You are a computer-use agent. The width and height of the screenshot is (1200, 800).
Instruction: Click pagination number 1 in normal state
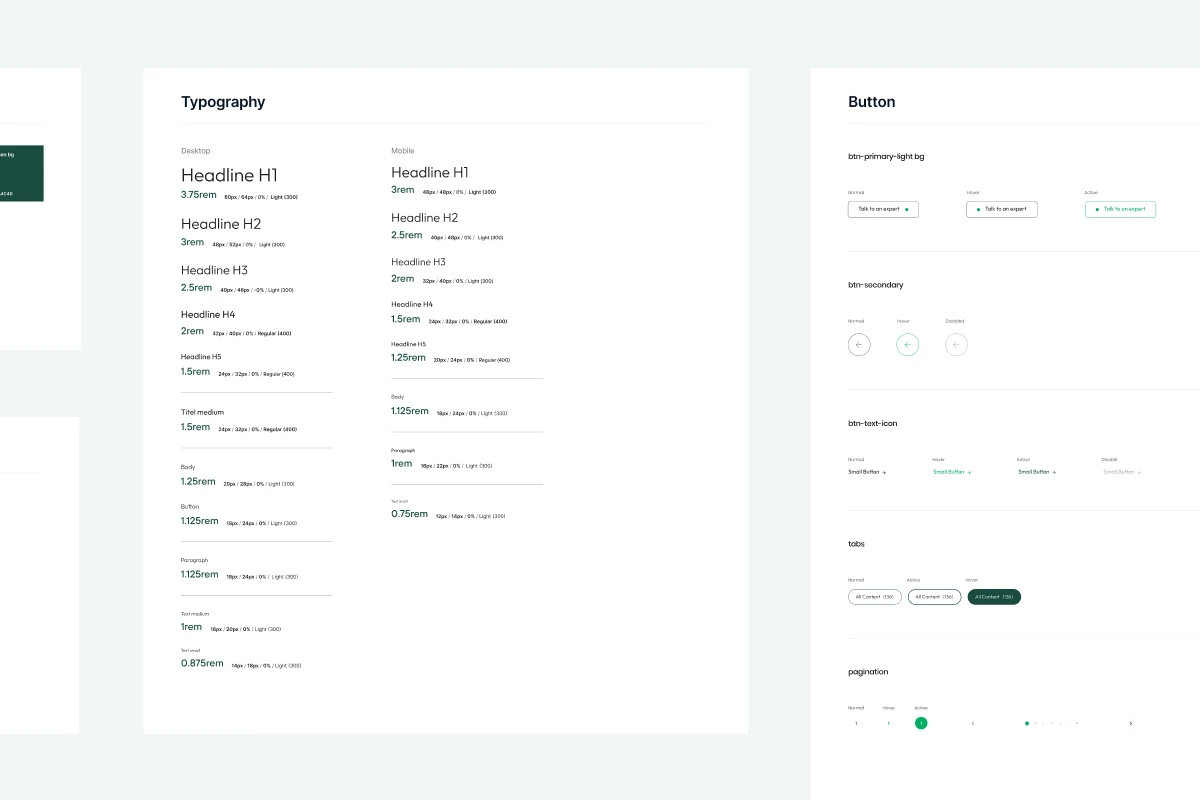tap(856, 723)
